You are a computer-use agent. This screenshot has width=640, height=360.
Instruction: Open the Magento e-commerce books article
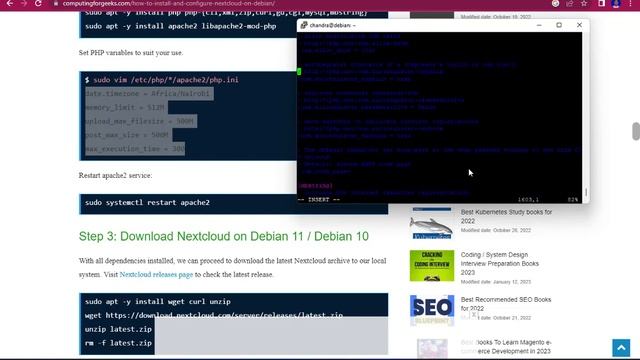(x=506, y=347)
